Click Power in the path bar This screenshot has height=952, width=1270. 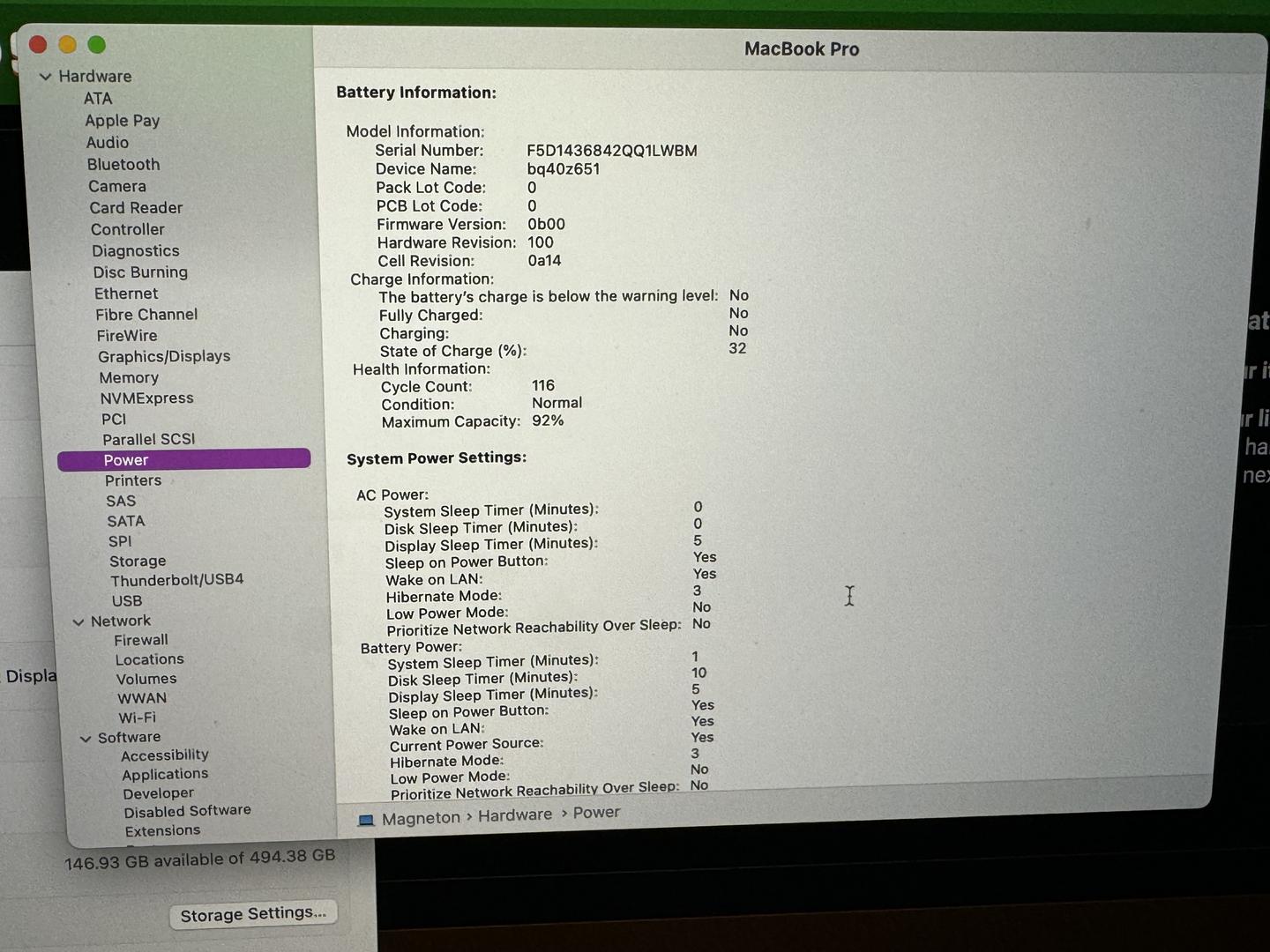point(596,812)
